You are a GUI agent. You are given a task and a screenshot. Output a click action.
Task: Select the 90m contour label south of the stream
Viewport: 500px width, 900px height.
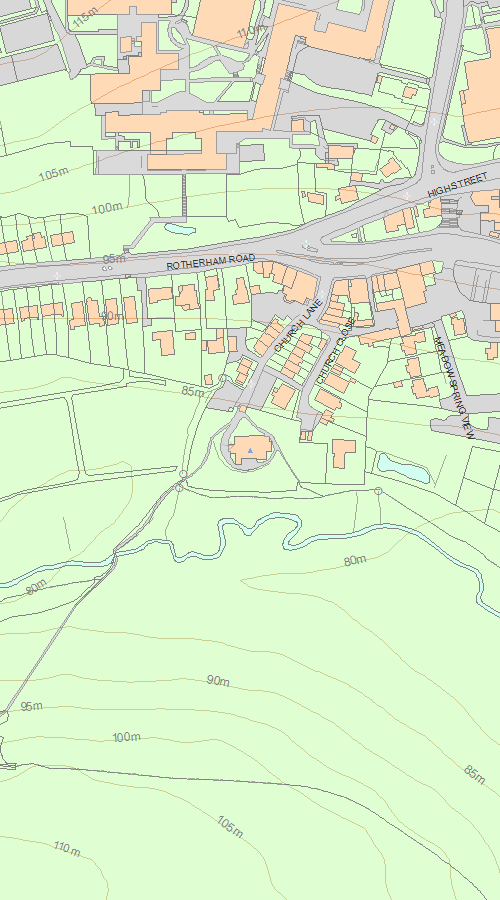coord(218,681)
